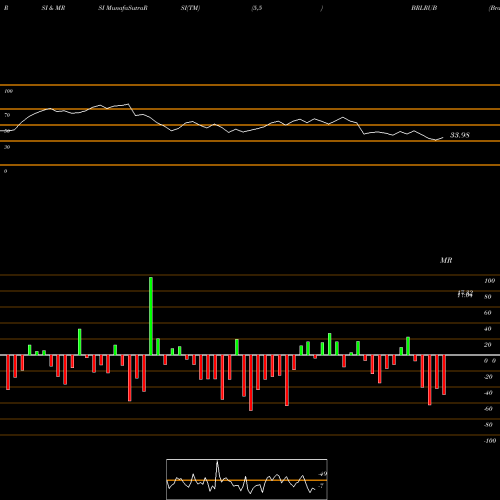Click the -49 value in the mini chart
The image size is (500, 500).
click(x=322, y=474)
